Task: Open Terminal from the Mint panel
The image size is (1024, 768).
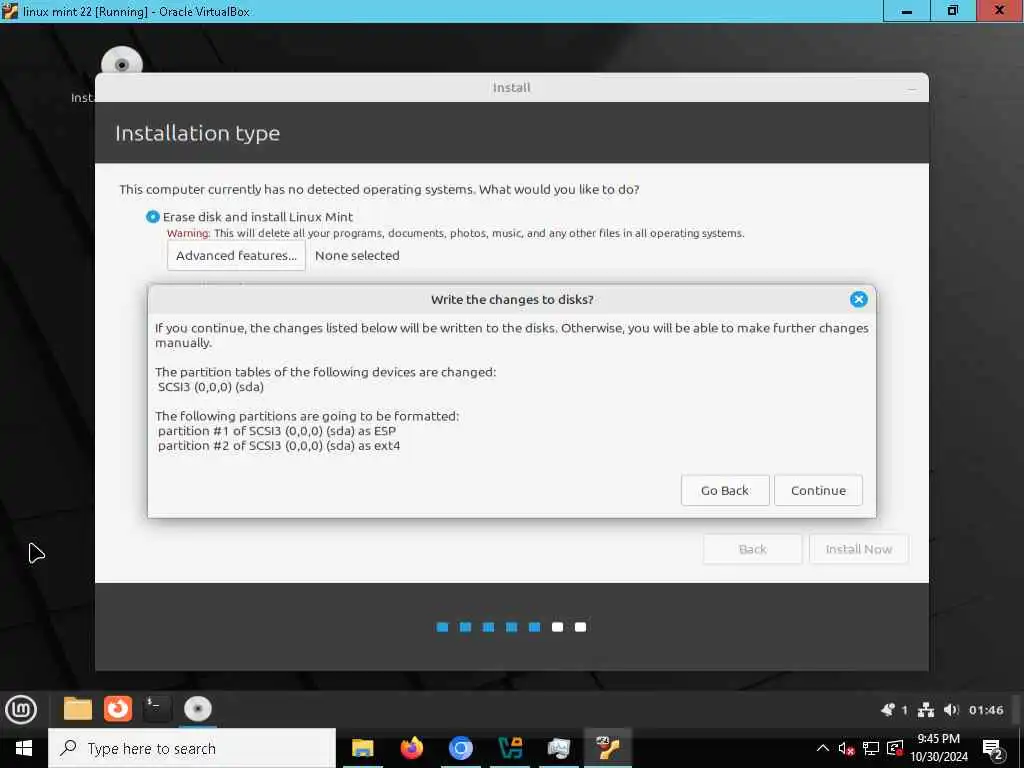Action: pos(157,709)
